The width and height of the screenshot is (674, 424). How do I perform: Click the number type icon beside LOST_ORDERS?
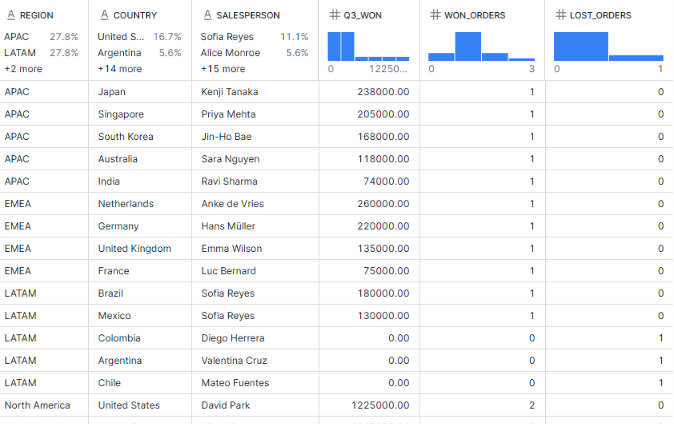click(561, 15)
